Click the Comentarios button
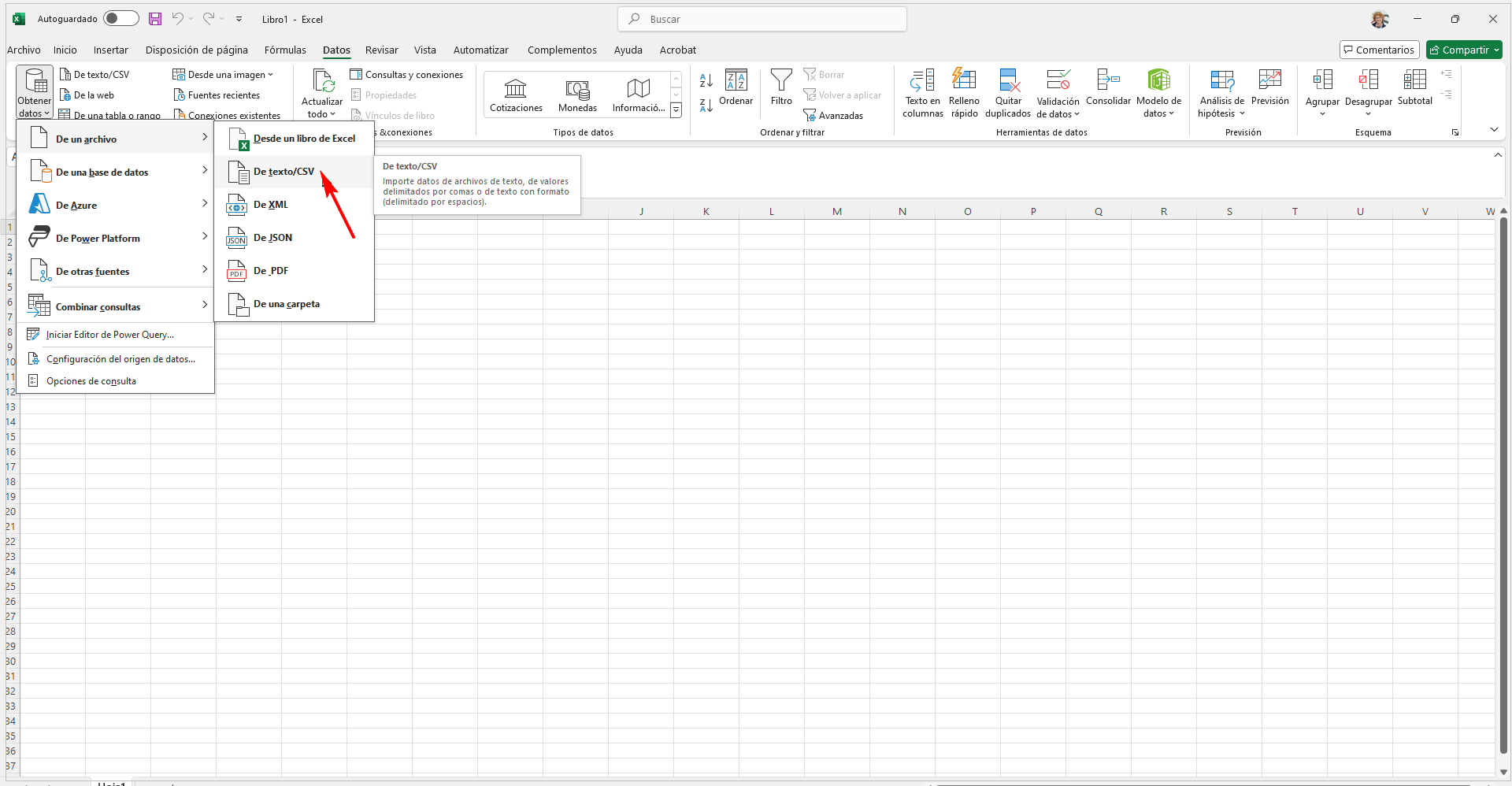This screenshot has width=1512, height=786. [x=1379, y=50]
